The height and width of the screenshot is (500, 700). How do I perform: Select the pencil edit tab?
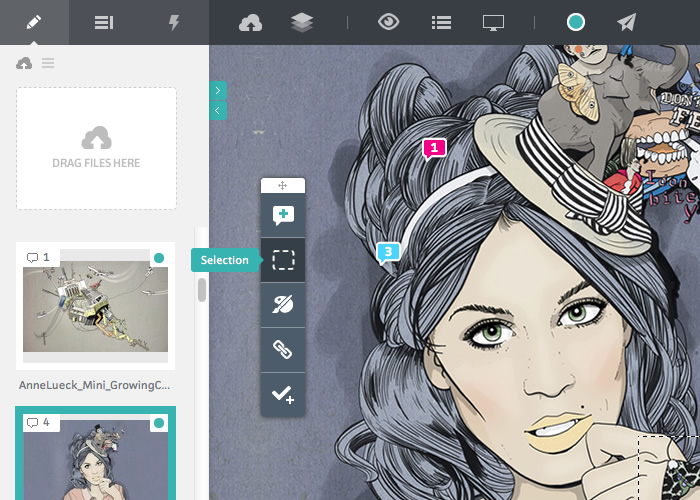click(x=34, y=22)
